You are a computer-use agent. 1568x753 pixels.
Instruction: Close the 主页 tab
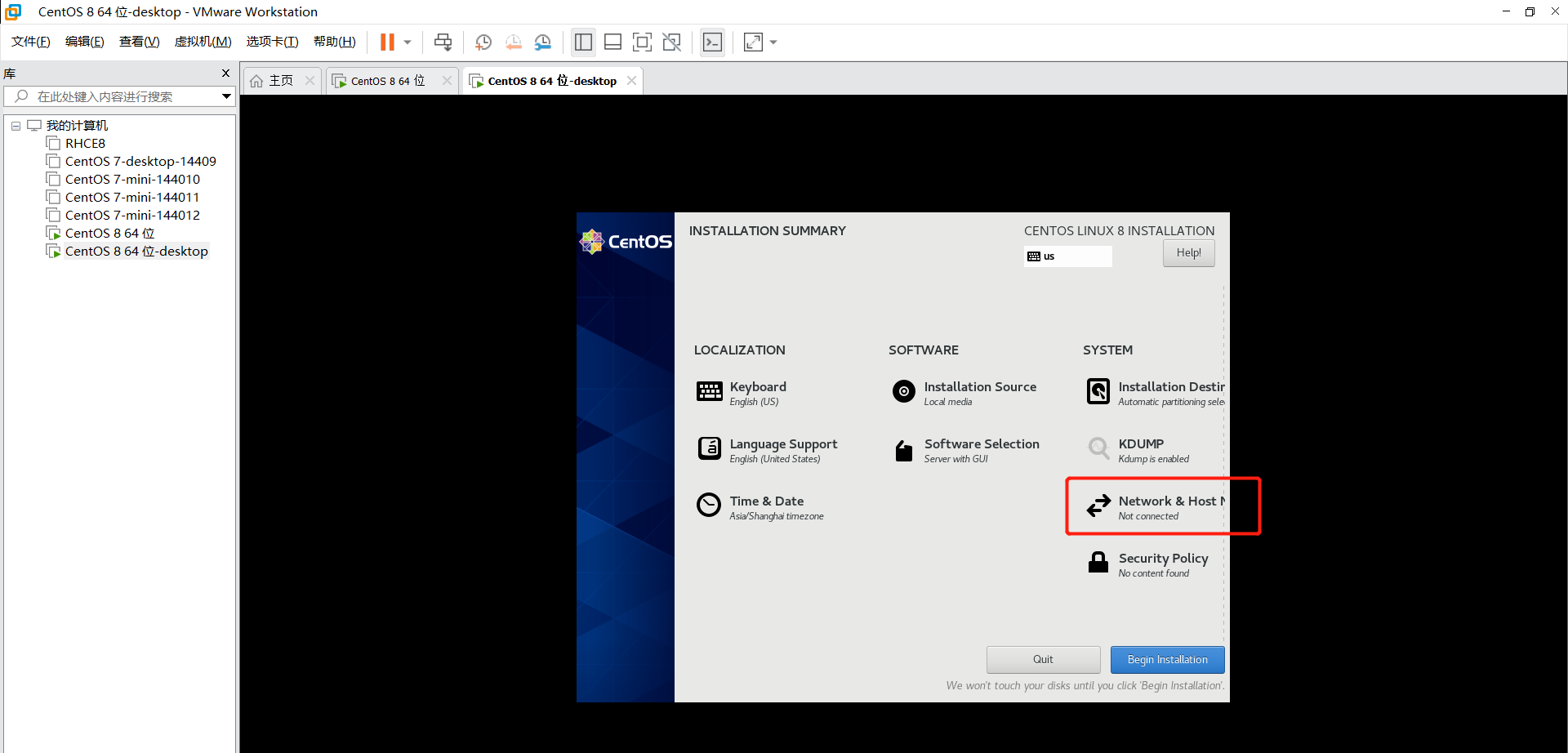click(x=310, y=81)
